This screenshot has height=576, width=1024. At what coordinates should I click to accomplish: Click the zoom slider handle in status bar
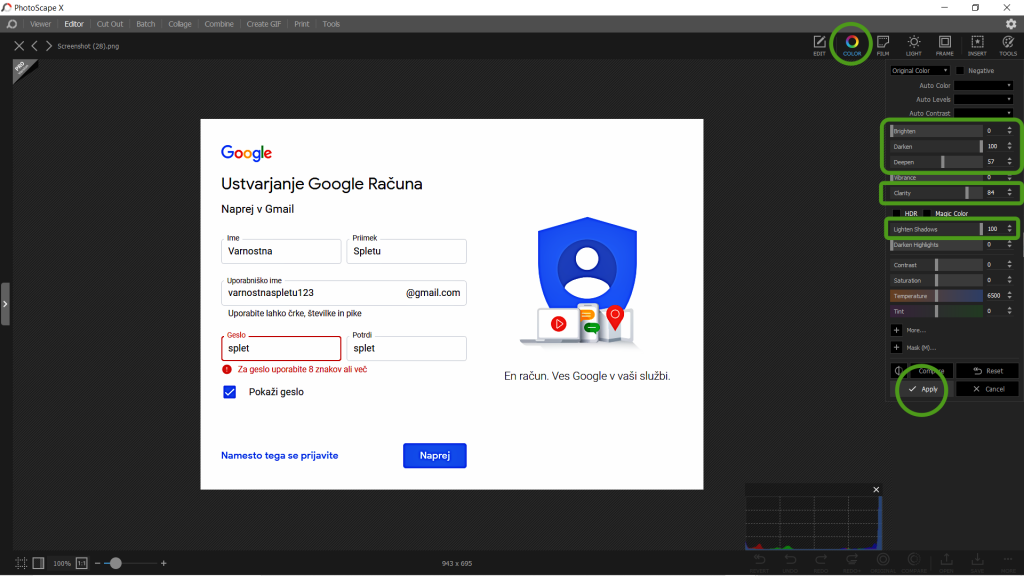(x=116, y=563)
